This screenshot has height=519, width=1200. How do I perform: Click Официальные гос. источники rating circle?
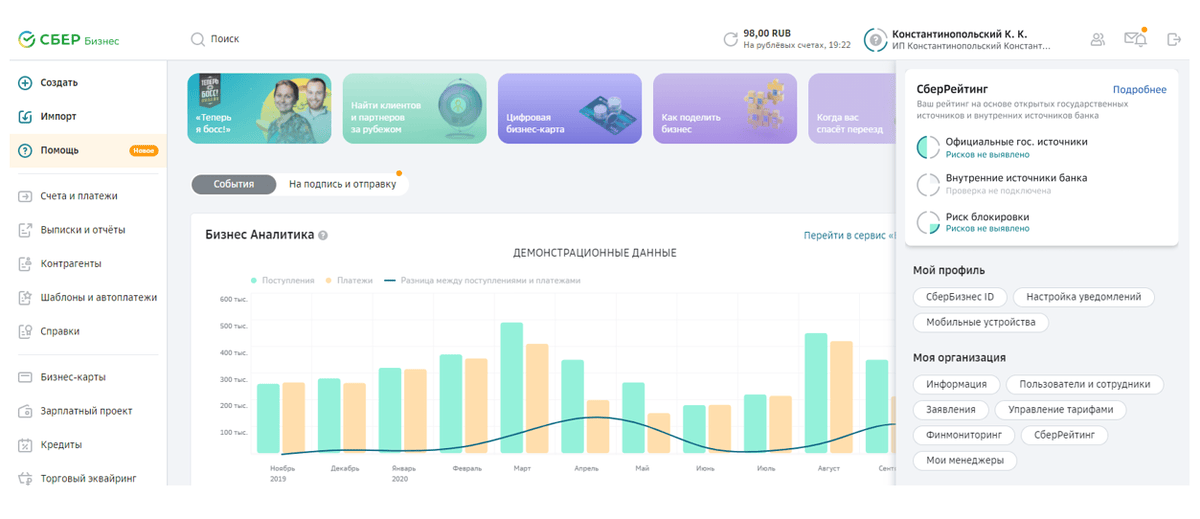pyautogui.click(x=928, y=148)
